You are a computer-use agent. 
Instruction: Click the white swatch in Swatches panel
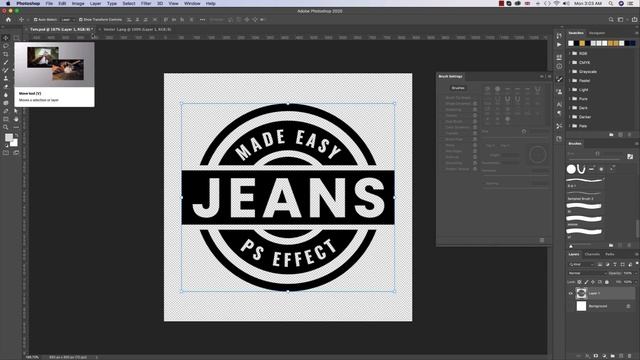(571, 43)
